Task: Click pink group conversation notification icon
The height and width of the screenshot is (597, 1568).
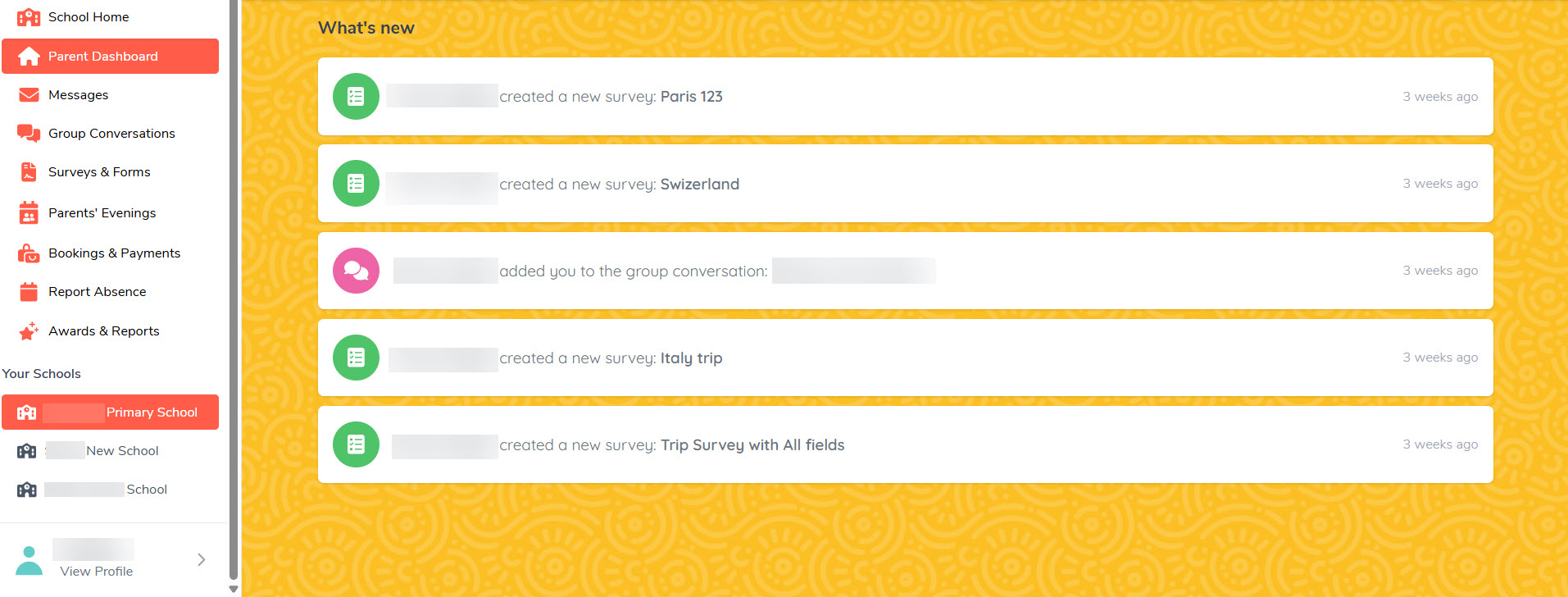Action: pyautogui.click(x=356, y=271)
